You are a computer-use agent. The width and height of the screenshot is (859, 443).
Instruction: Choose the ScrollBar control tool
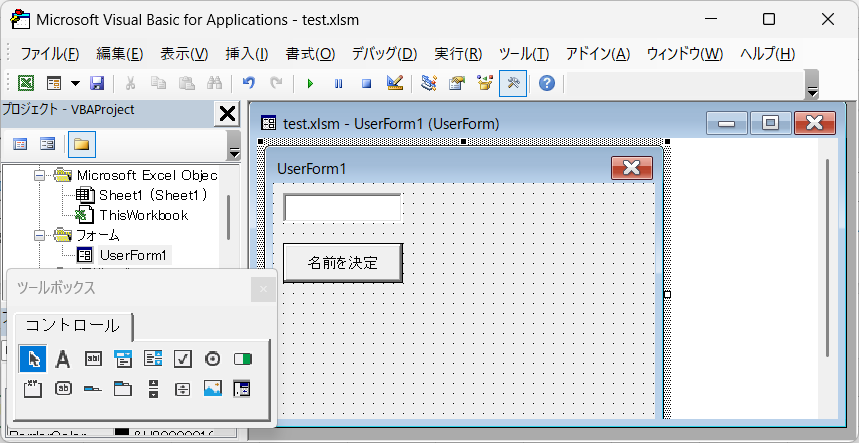click(x=153, y=389)
